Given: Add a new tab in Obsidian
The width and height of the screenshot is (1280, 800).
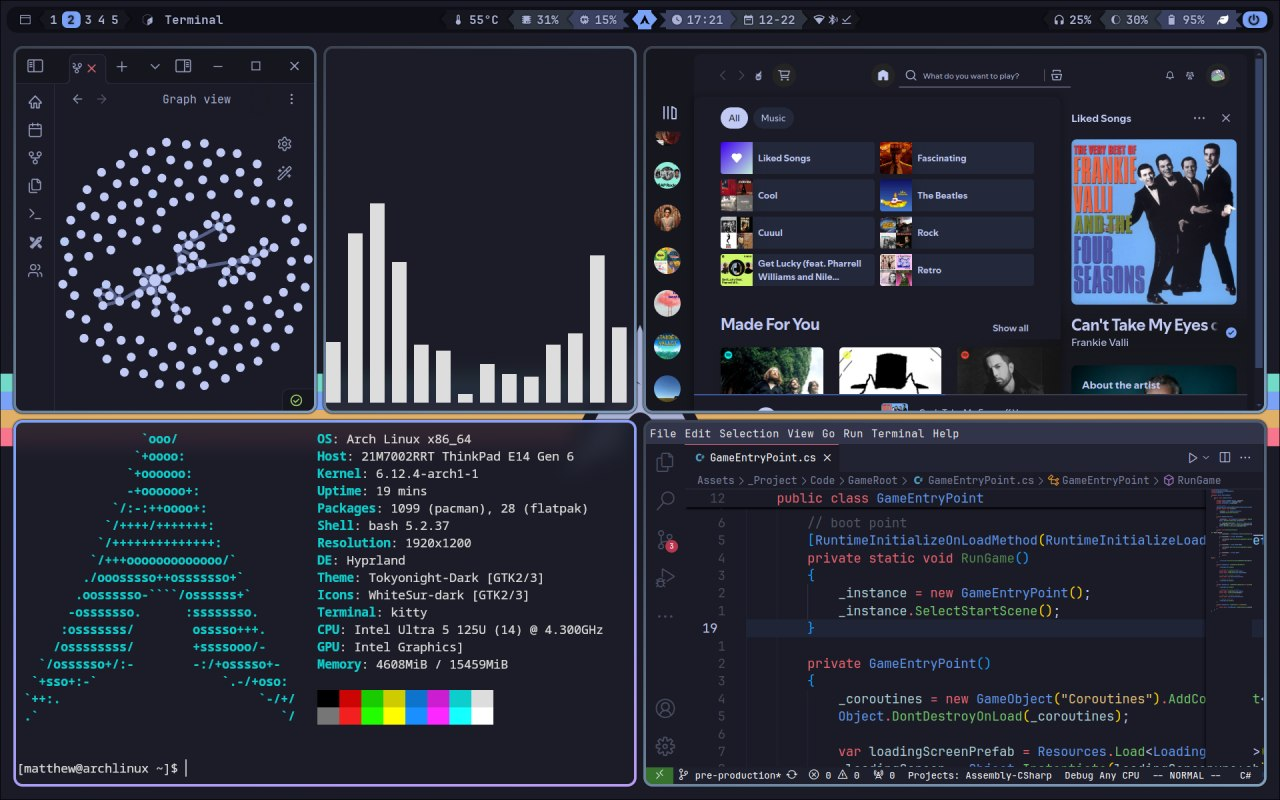Looking at the screenshot, I should tap(122, 67).
